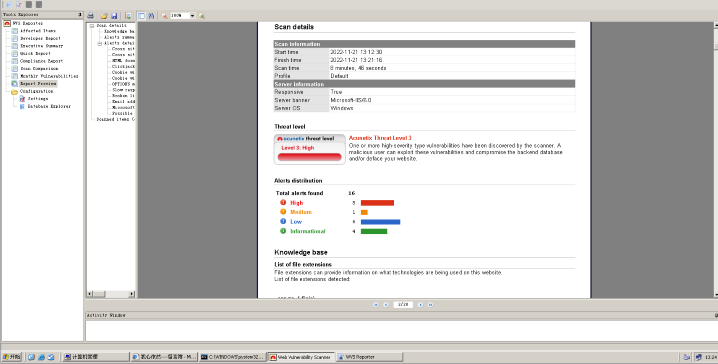Click the Save report floppy icon

tap(114, 16)
